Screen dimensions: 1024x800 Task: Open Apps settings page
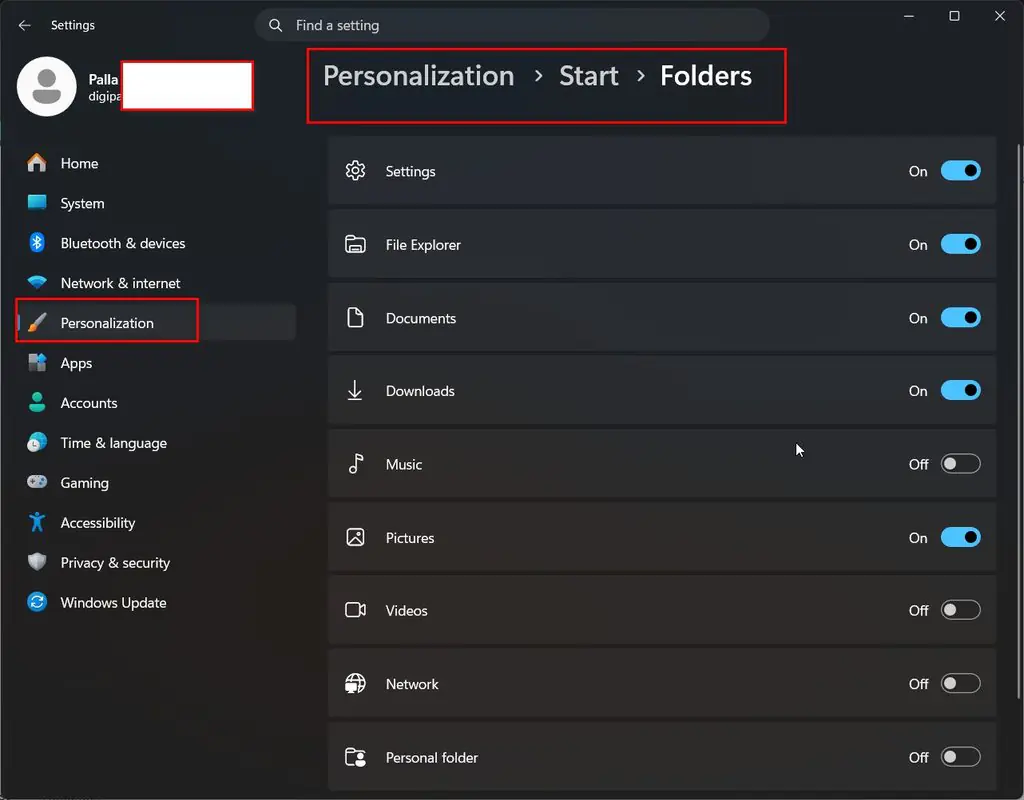click(157, 363)
